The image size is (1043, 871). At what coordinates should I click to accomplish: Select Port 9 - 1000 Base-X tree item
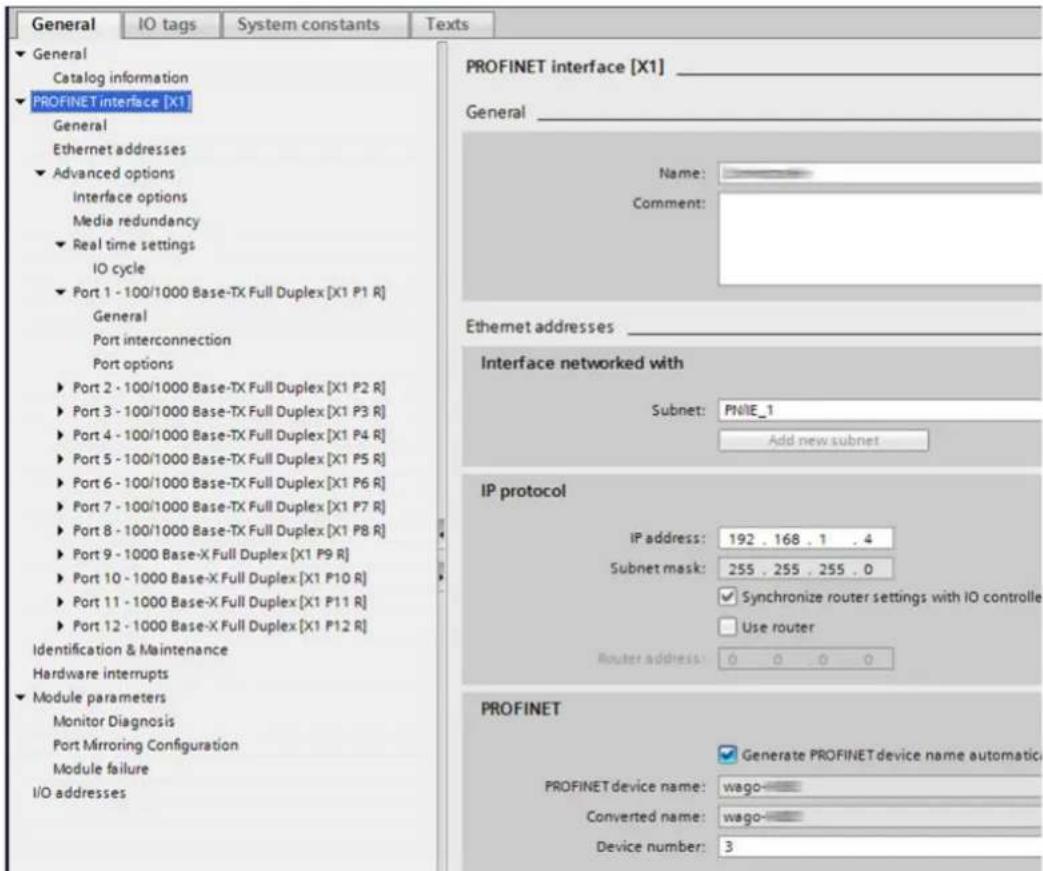tap(210, 554)
